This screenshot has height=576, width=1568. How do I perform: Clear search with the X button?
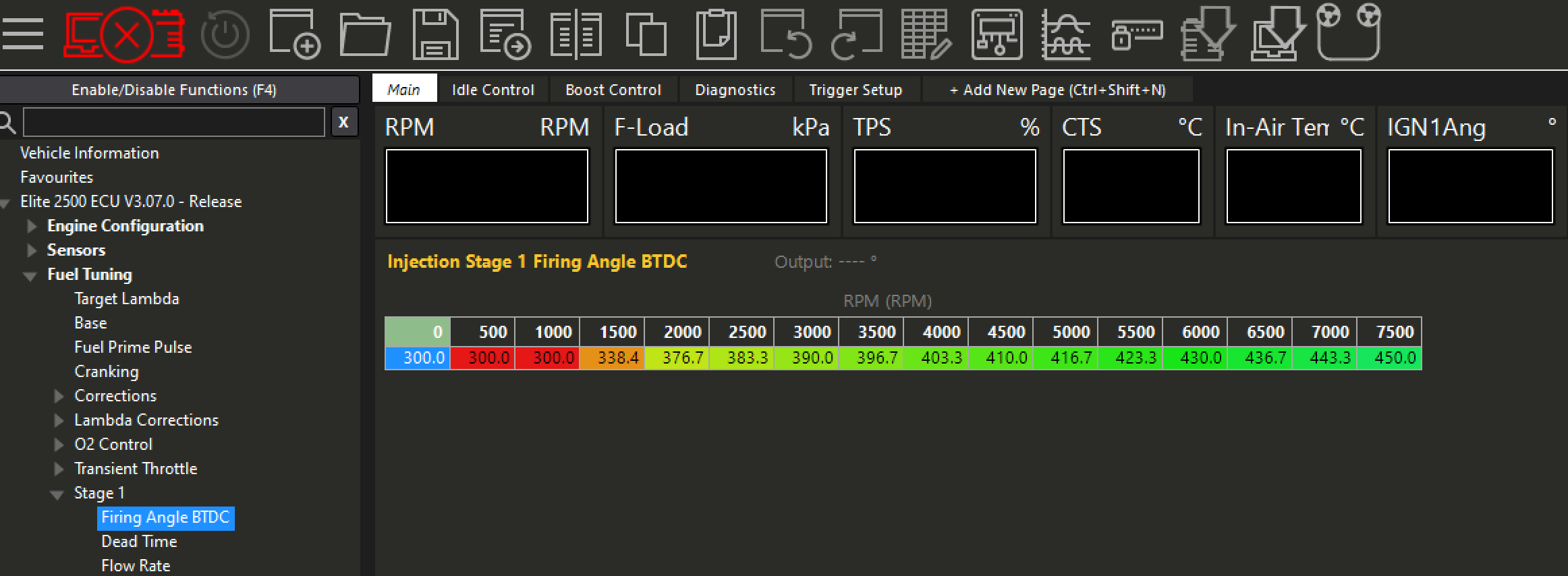[x=343, y=122]
